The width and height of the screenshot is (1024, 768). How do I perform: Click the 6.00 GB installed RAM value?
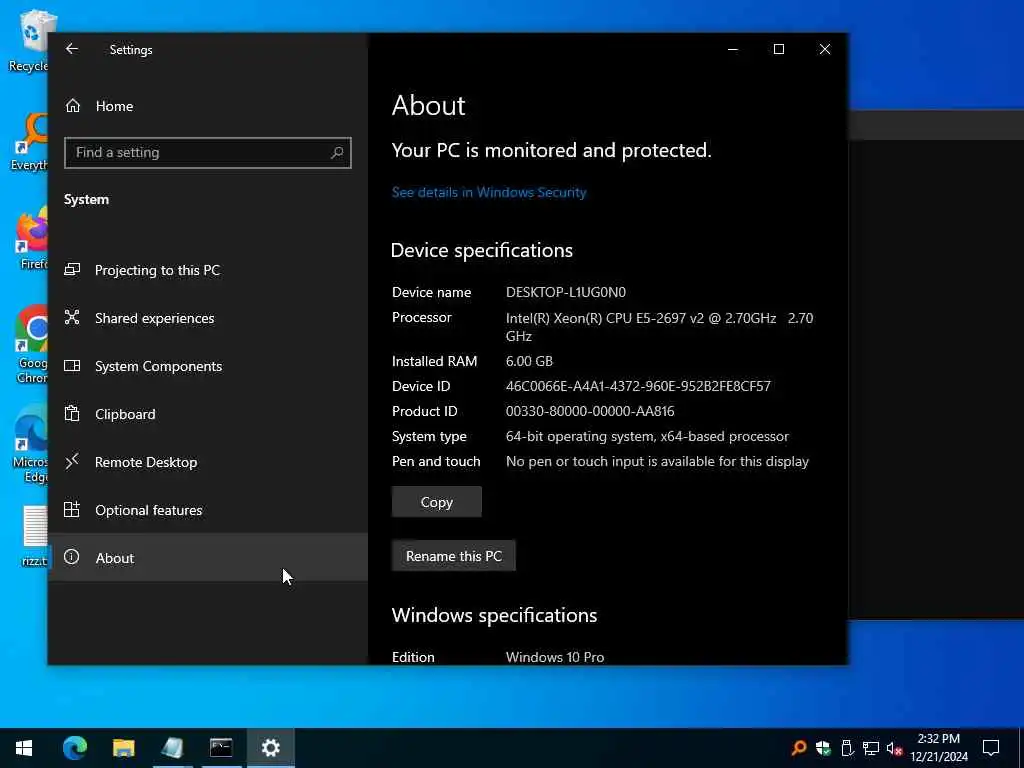(x=529, y=361)
